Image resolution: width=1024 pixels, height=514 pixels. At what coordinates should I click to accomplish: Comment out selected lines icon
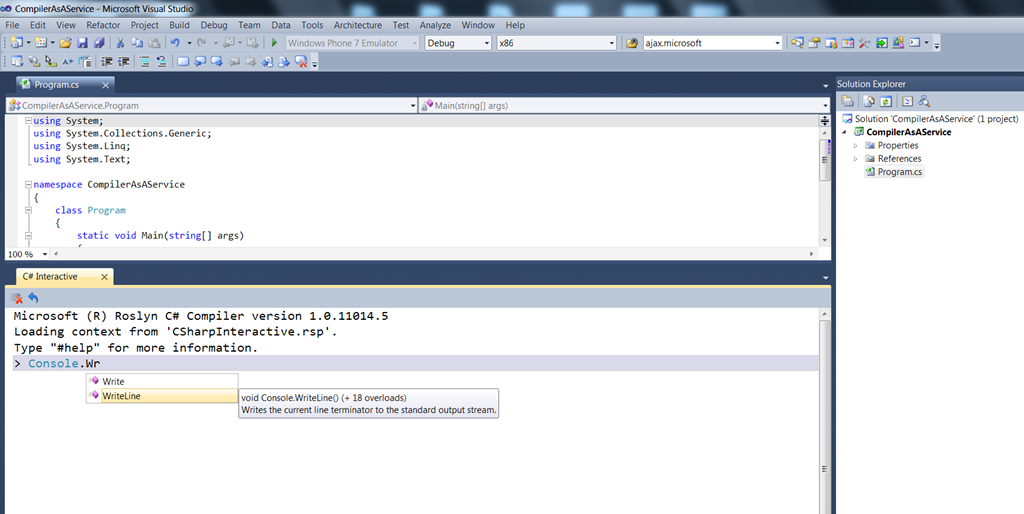[144, 61]
